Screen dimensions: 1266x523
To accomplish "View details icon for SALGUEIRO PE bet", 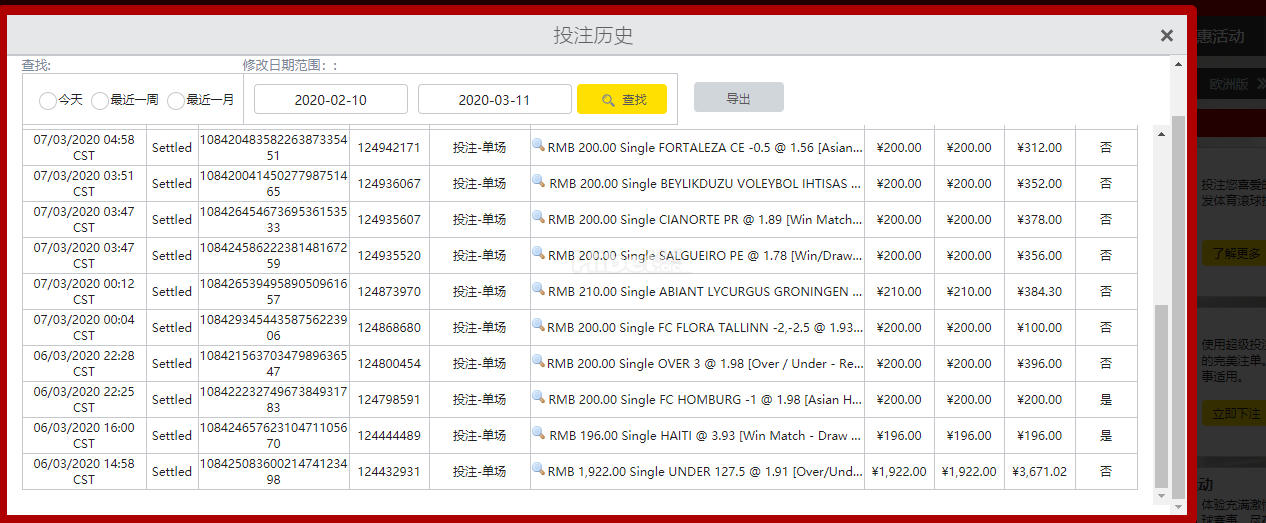I will tap(538, 254).
